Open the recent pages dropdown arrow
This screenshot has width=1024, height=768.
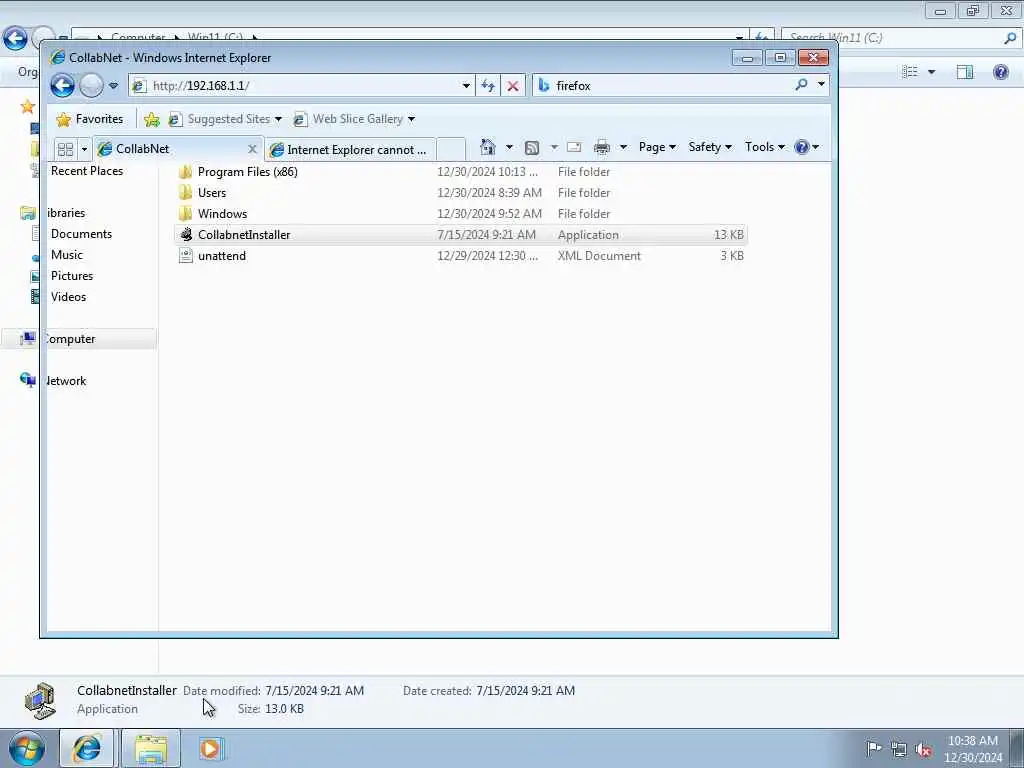114,86
